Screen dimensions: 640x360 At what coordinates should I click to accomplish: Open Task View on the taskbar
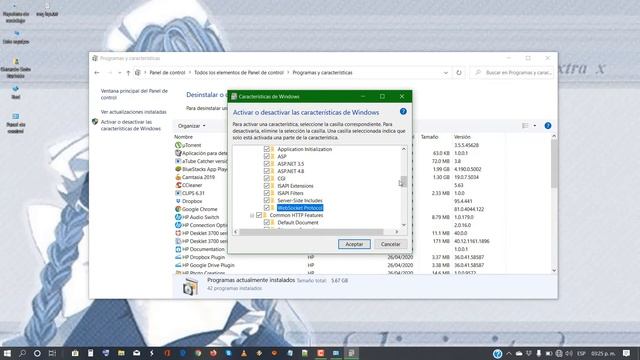coord(52,353)
